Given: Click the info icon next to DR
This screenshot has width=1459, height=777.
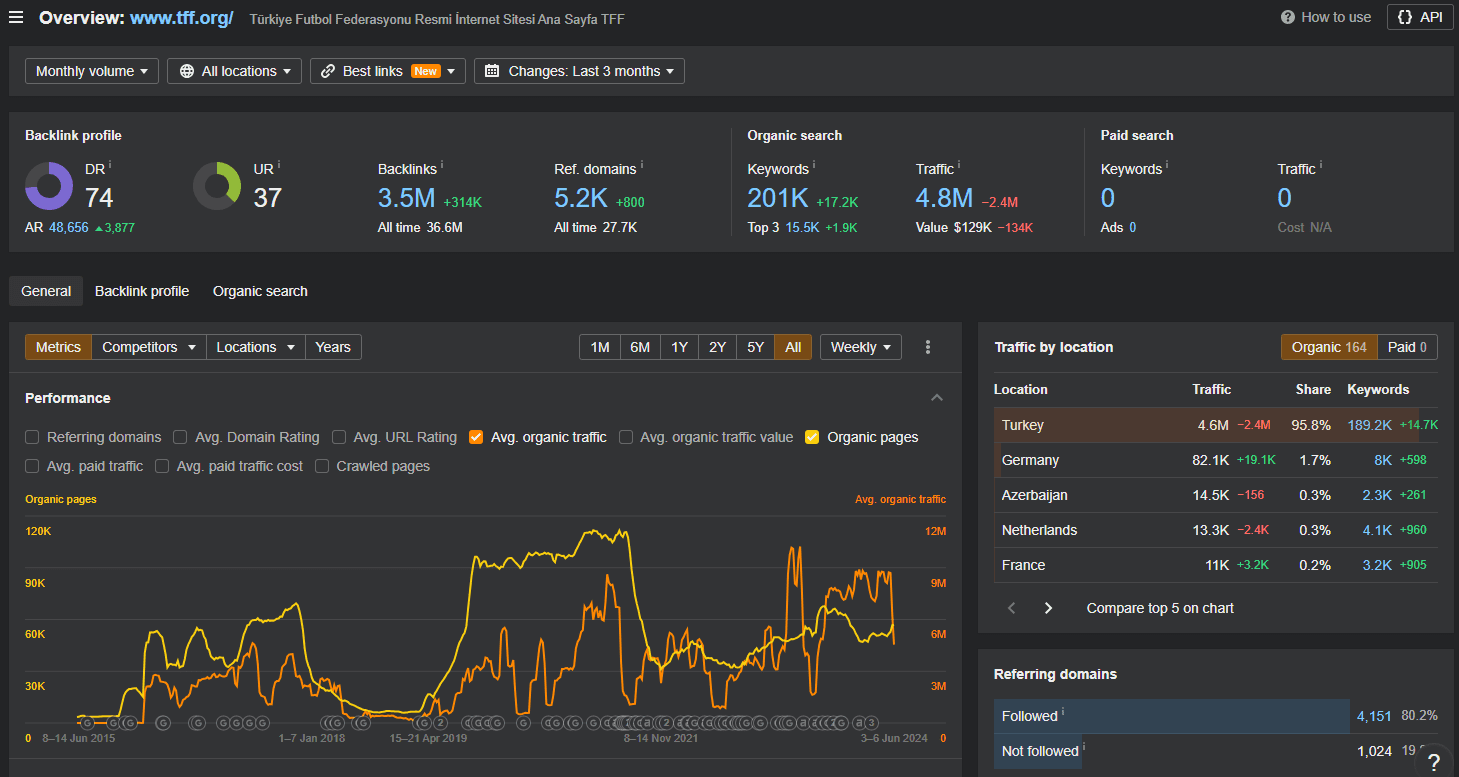Looking at the screenshot, I should pos(110,164).
